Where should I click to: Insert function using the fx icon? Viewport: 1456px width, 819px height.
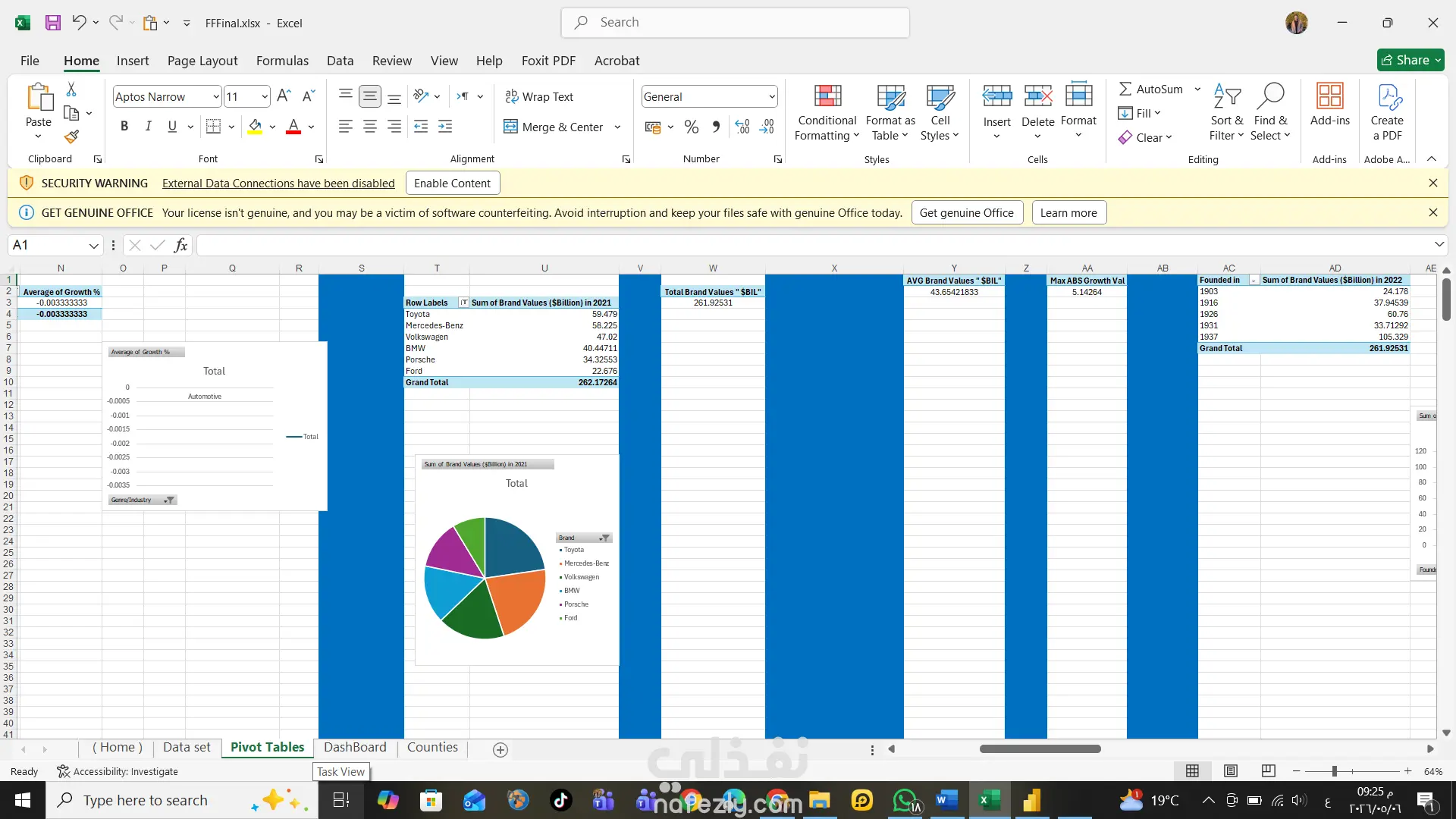180,245
